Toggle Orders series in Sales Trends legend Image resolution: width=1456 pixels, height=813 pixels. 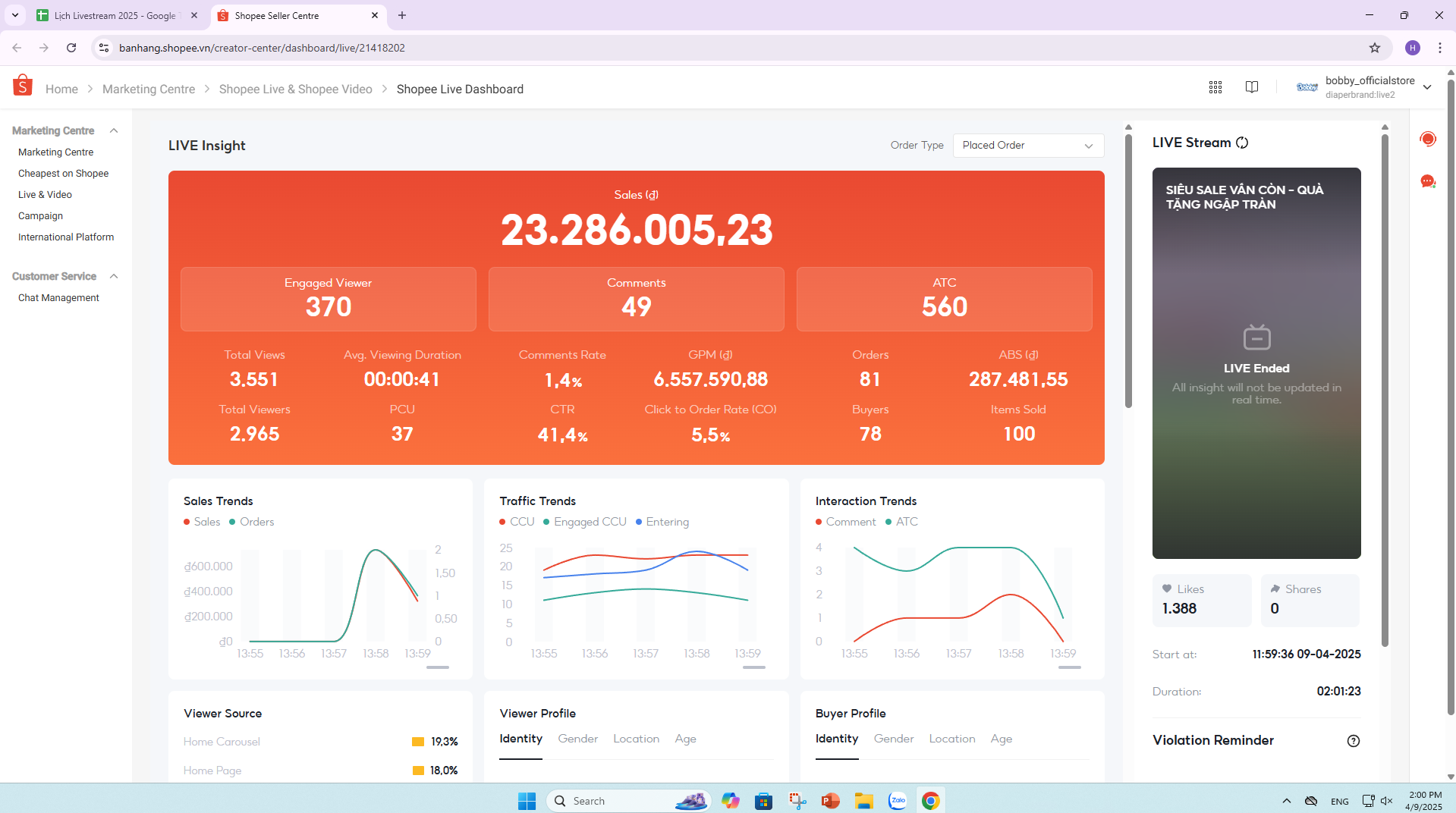[x=252, y=522]
